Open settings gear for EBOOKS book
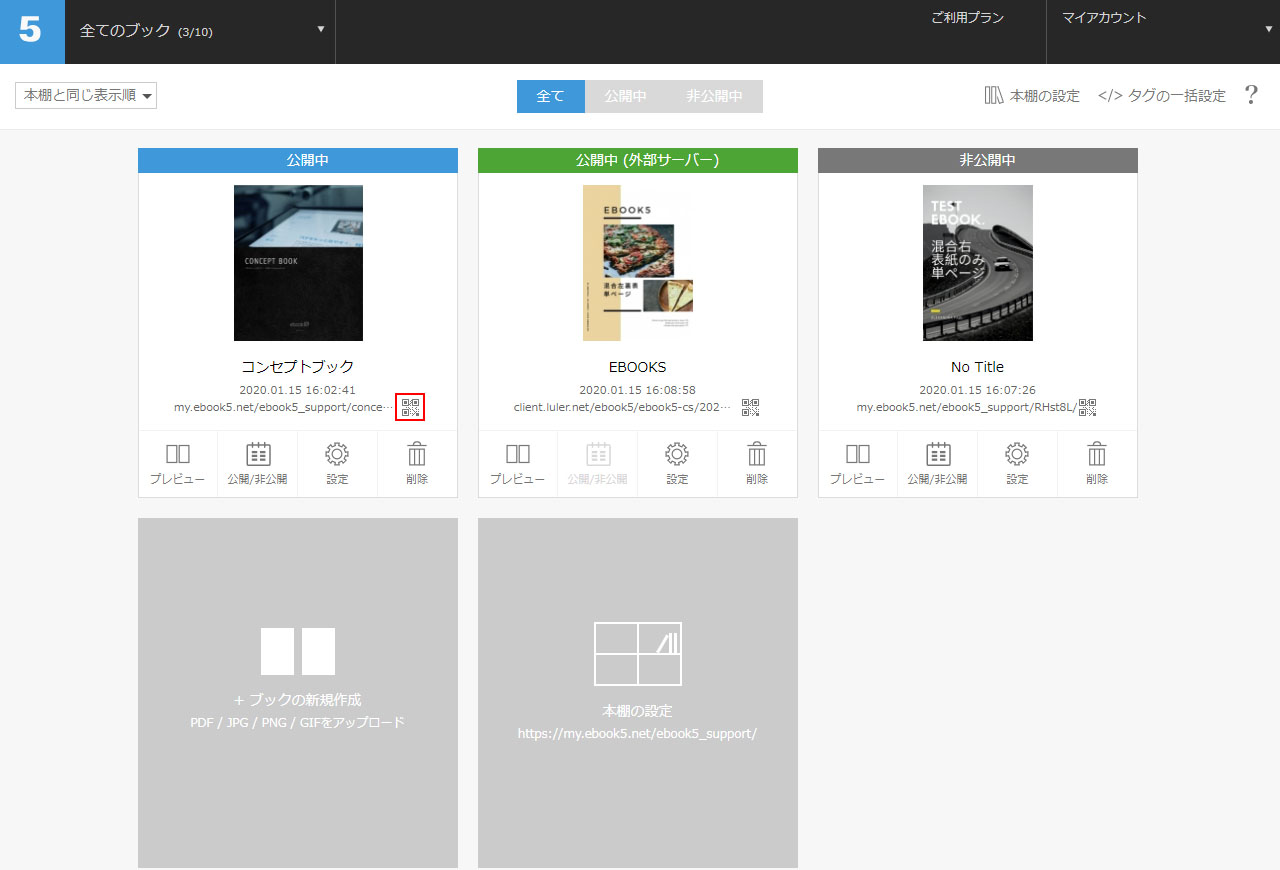The width and height of the screenshot is (1280, 870). pyautogui.click(x=677, y=464)
